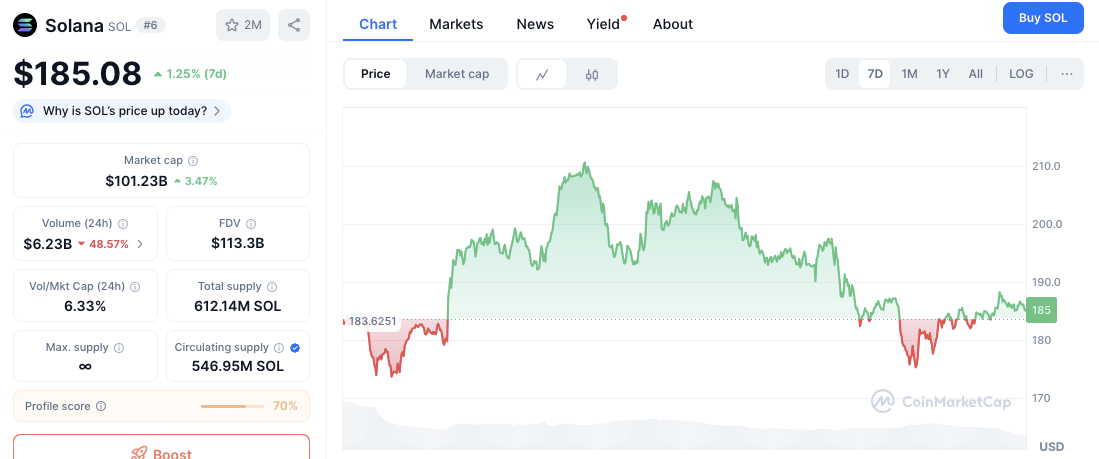Click the Buy SOL button
This screenshot has height=459, width=1099.
pyautogui.click(x=1043, y=18)
